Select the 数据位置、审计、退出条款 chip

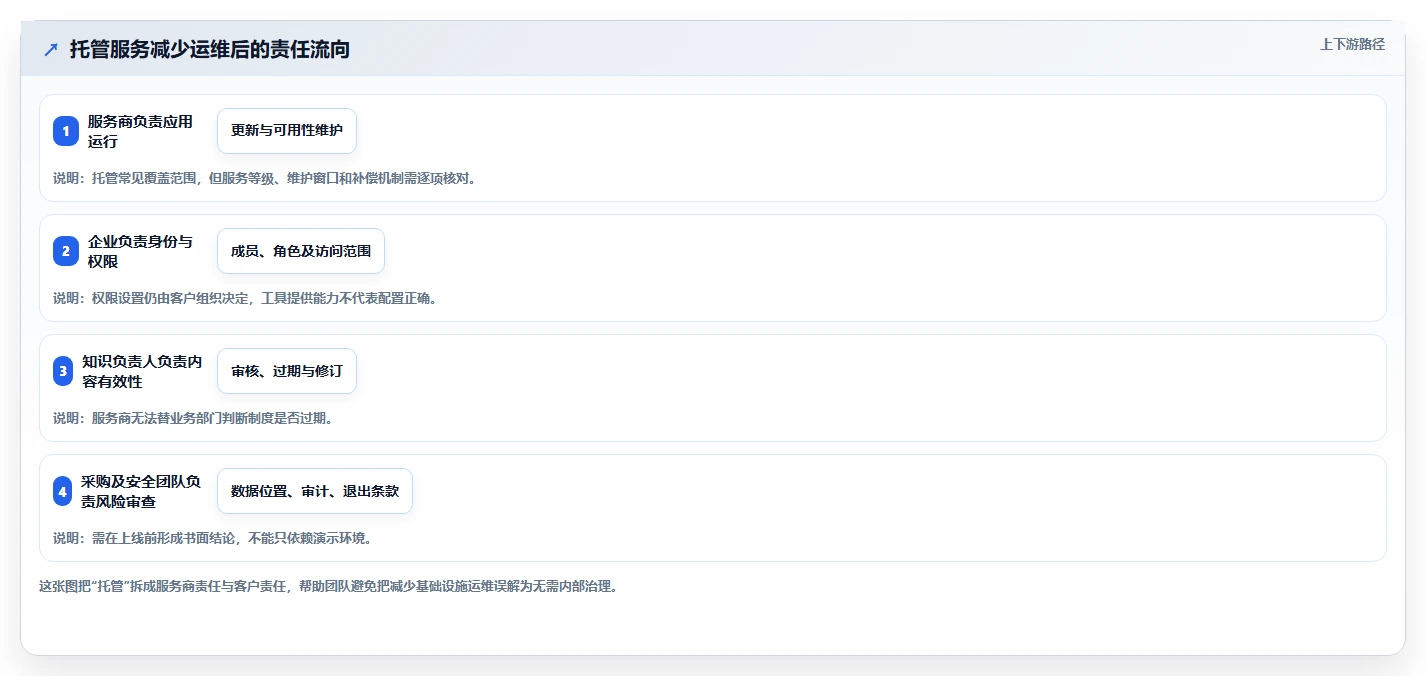tap(315, 491)
